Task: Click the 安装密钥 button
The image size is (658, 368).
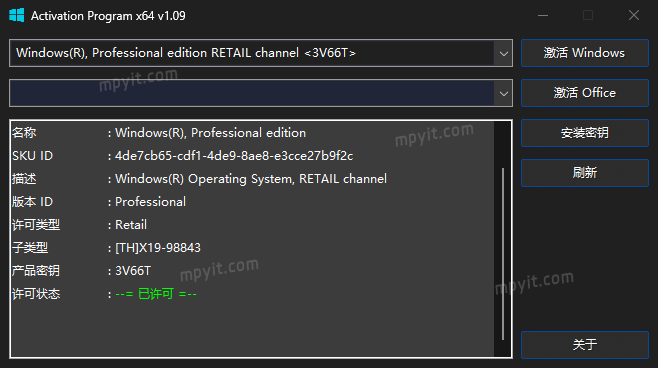Action: tap(585, 133)
